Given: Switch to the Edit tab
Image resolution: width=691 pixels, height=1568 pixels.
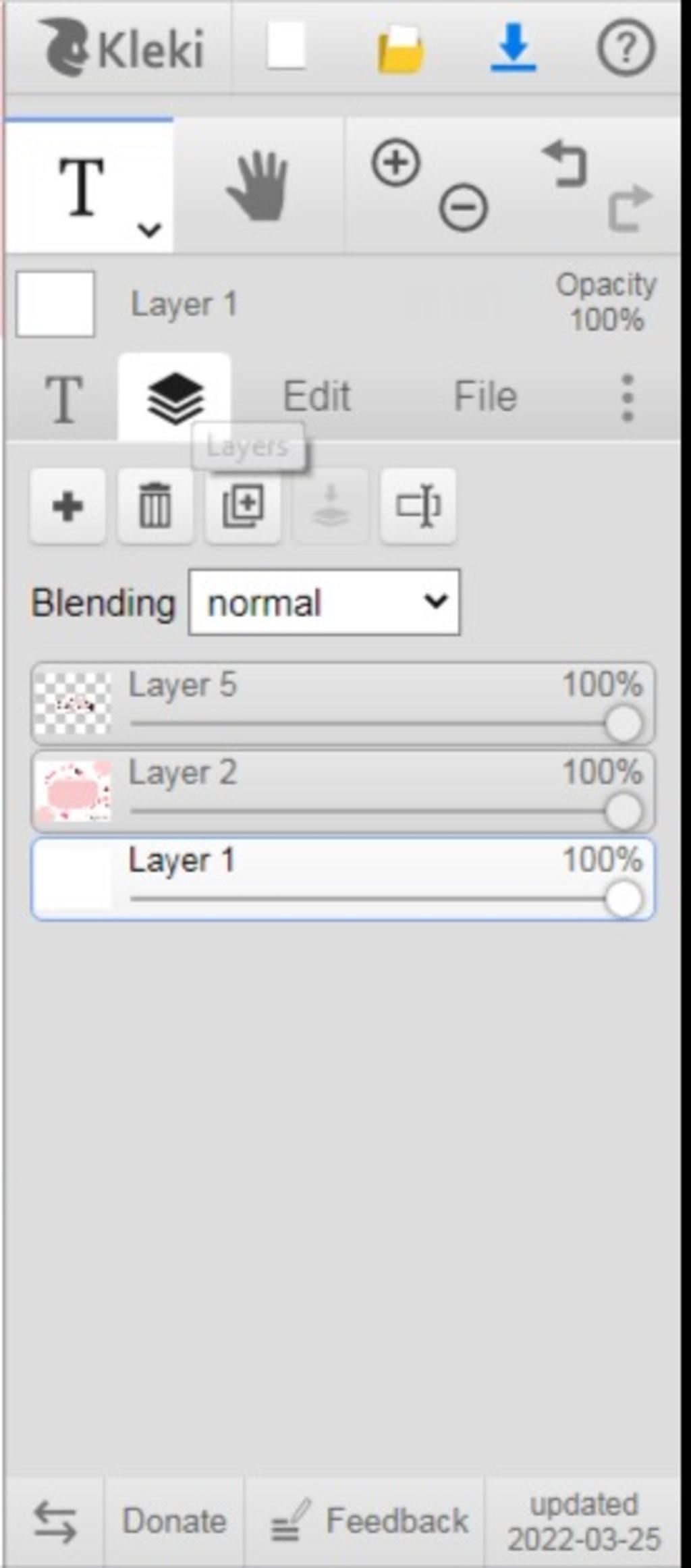Looking at the screenshot, I should (316, 396).
